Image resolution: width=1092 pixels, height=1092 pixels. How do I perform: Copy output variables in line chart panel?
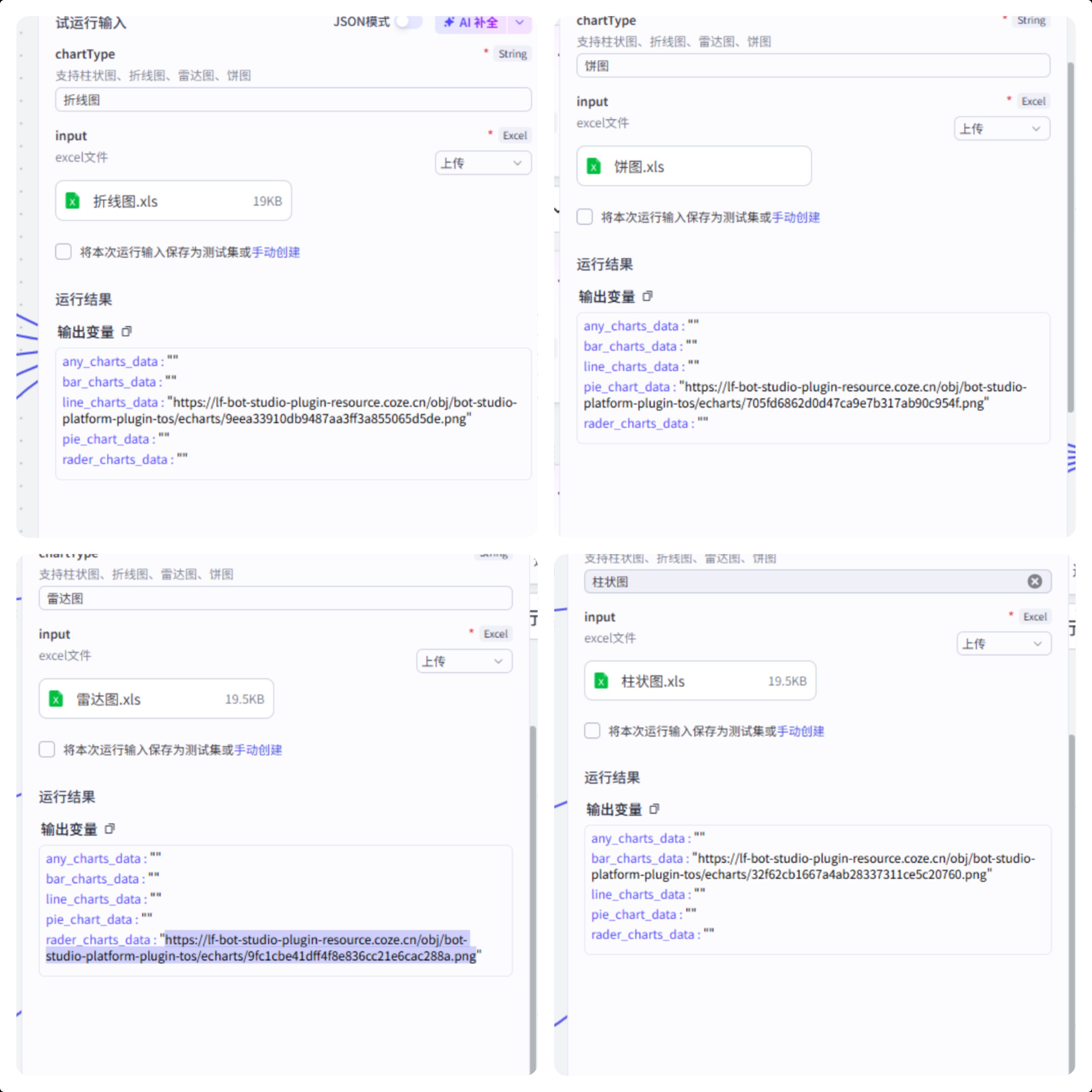pyautogui.click(x=127, y=332)
